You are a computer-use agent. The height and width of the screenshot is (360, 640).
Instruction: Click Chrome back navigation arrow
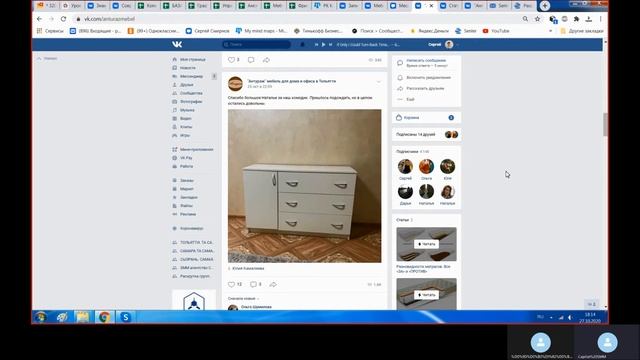tap(39, 19)
